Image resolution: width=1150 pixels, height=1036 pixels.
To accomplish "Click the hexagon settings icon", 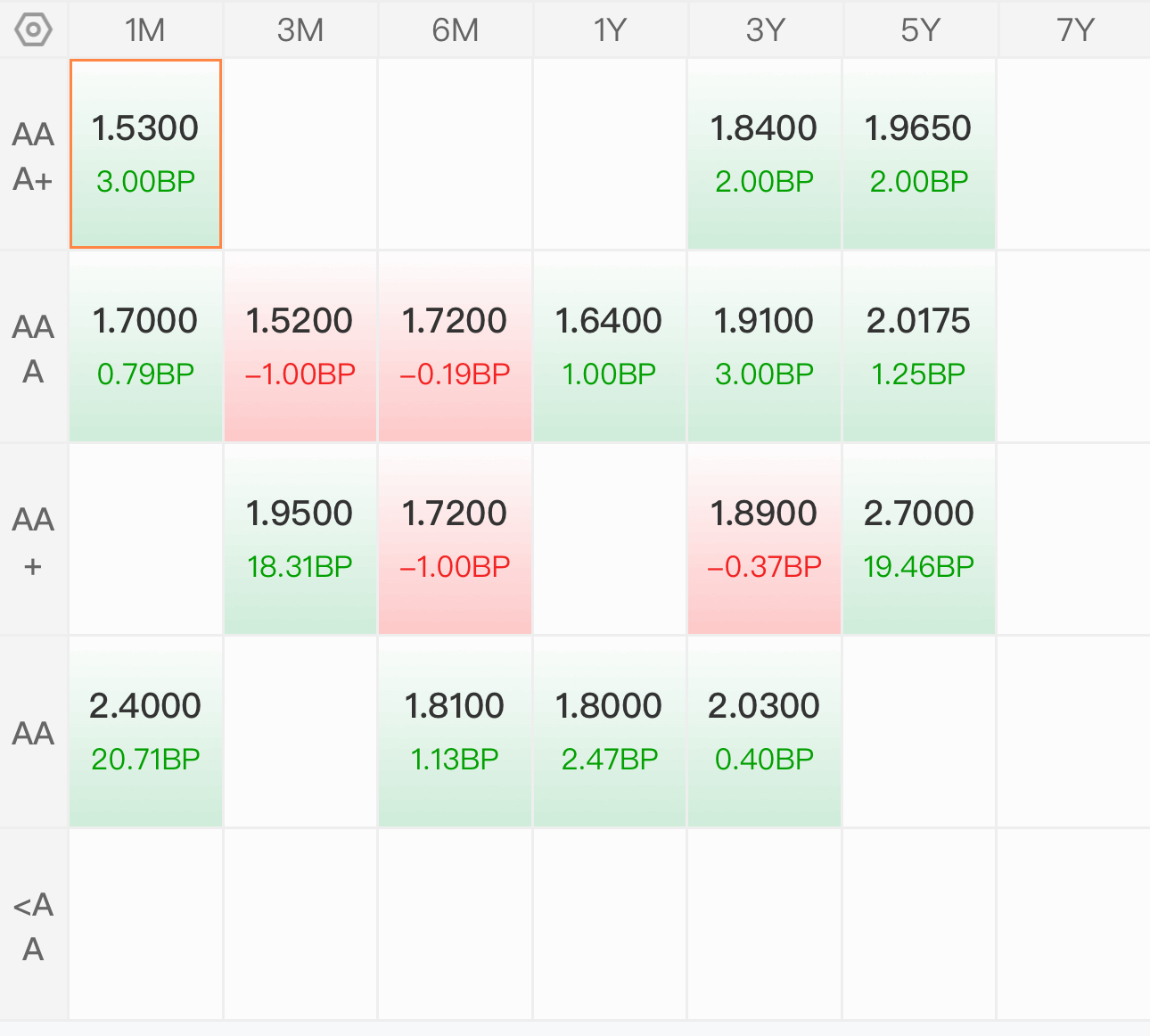I will point(34,30).
